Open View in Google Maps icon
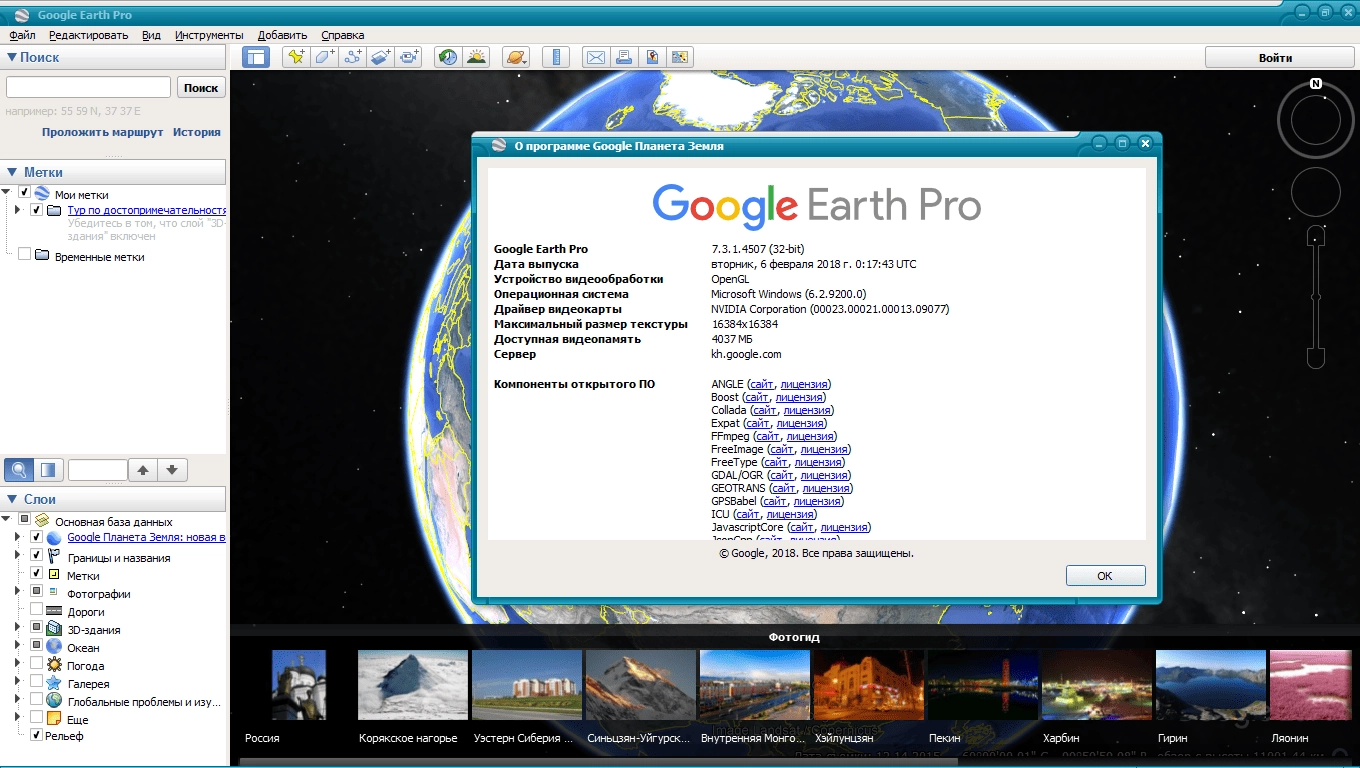1360x768 pixels. pyautogui.click(x=680, y=57)
